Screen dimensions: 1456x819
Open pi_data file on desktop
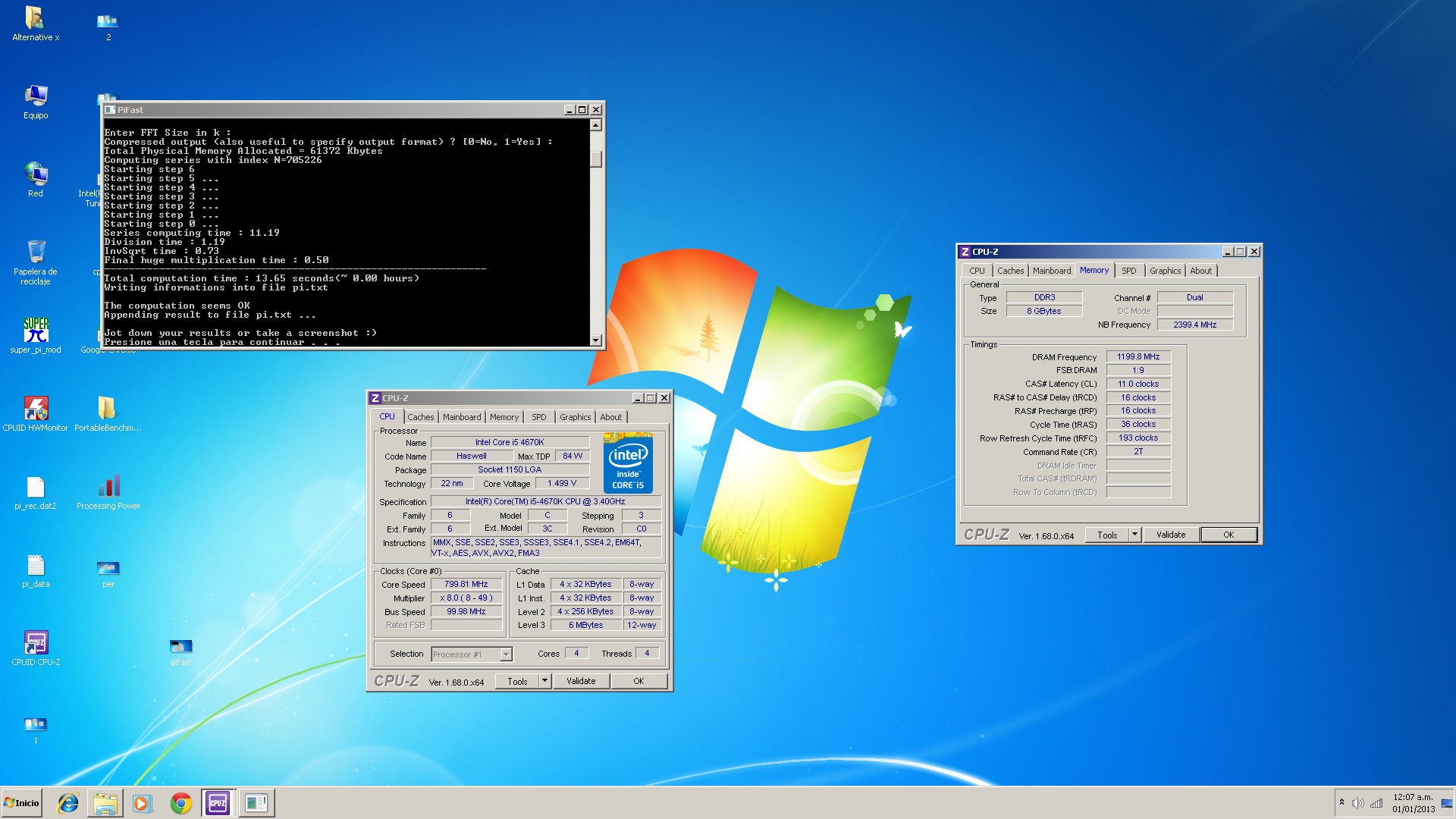(36, 570)
